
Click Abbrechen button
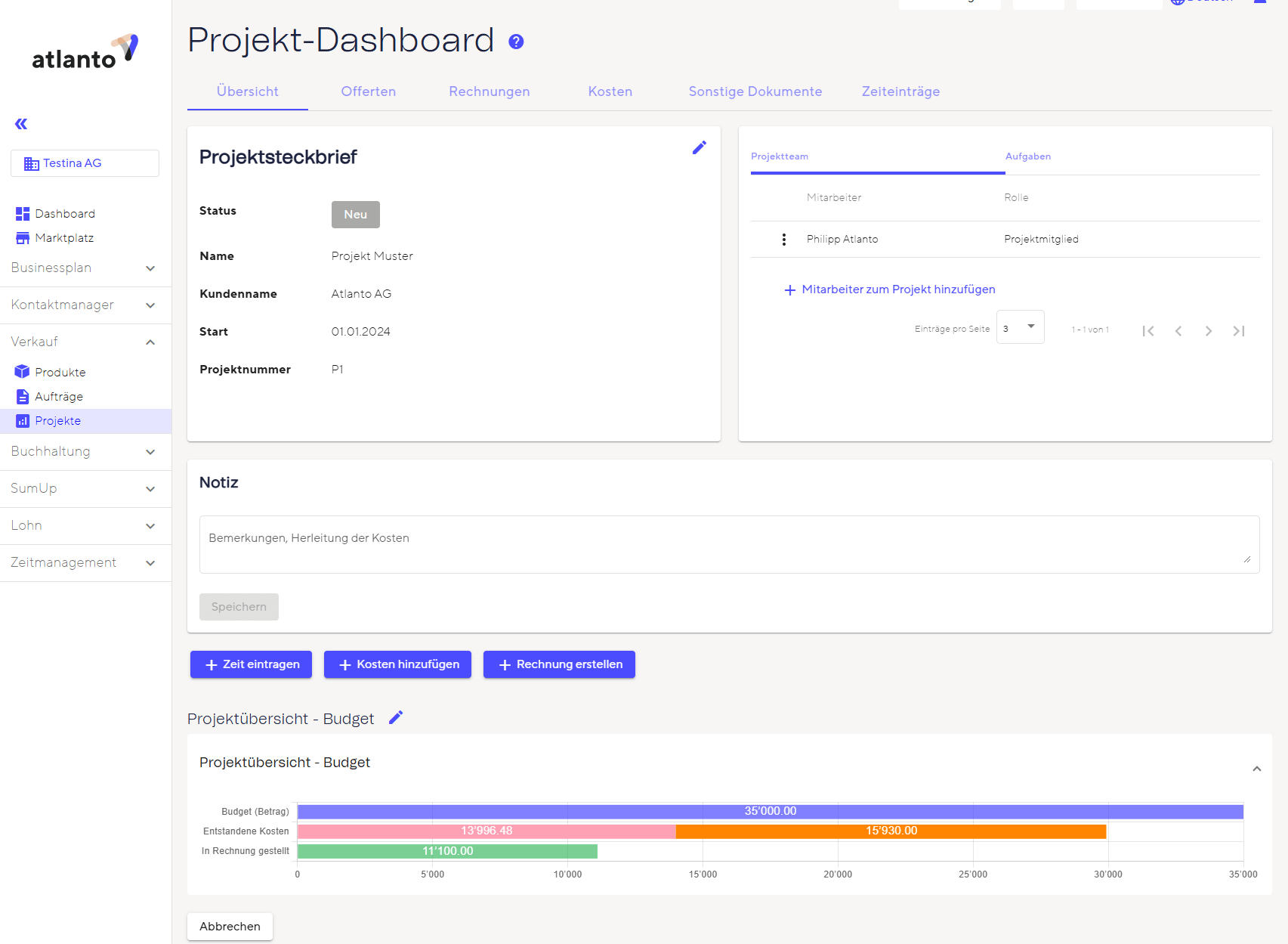pyautogui.click(x=230, y=927)
